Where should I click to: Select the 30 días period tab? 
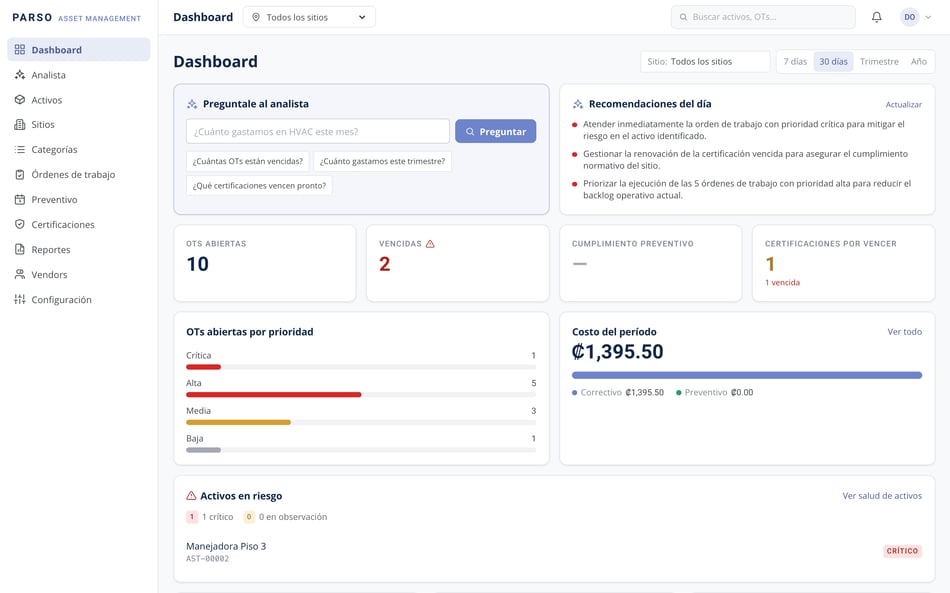[x=833, y=61]
